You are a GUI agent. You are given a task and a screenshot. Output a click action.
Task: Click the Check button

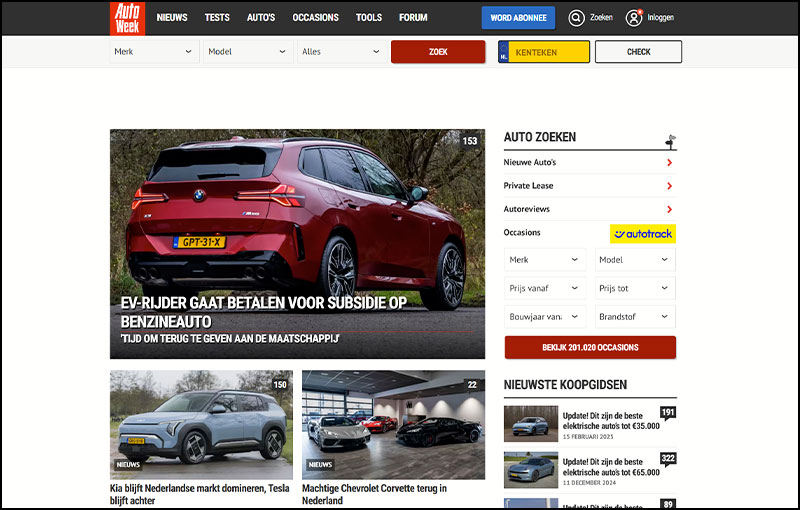click(638, 52)
